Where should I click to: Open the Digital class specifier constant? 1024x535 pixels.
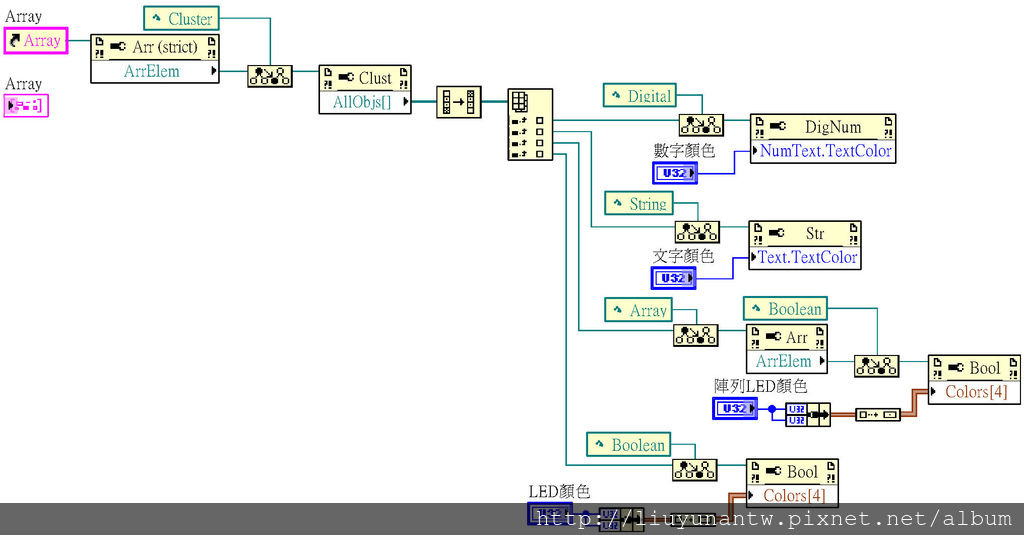[640, 96]
